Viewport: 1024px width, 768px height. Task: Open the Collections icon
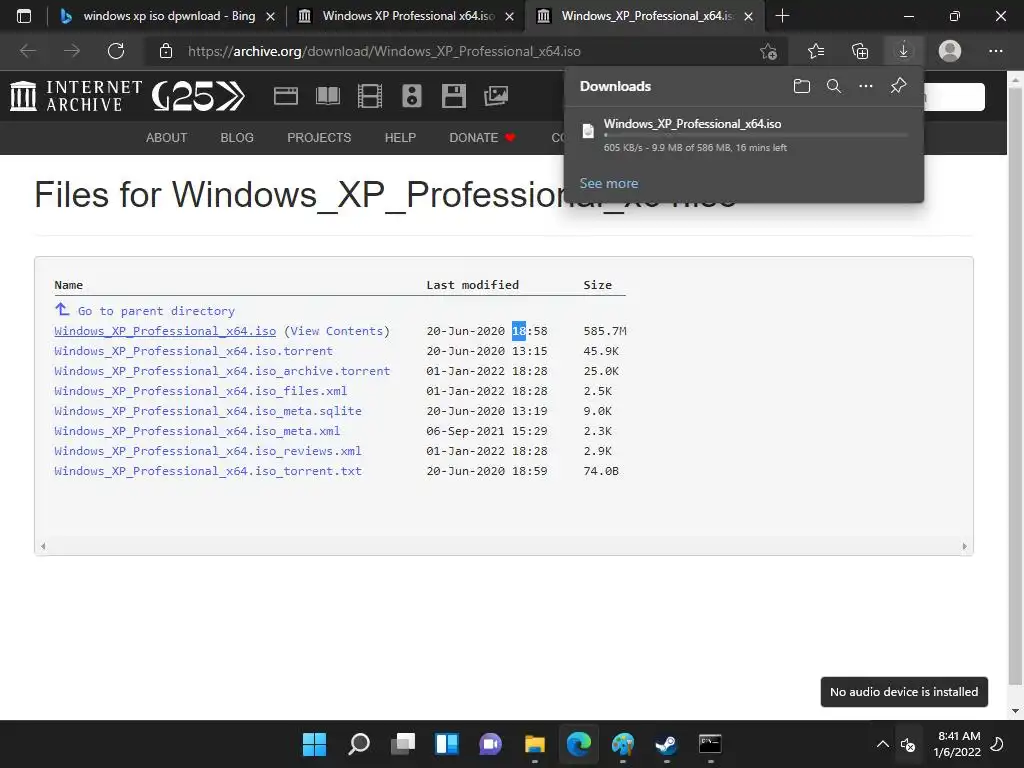[x=860, y=51]
